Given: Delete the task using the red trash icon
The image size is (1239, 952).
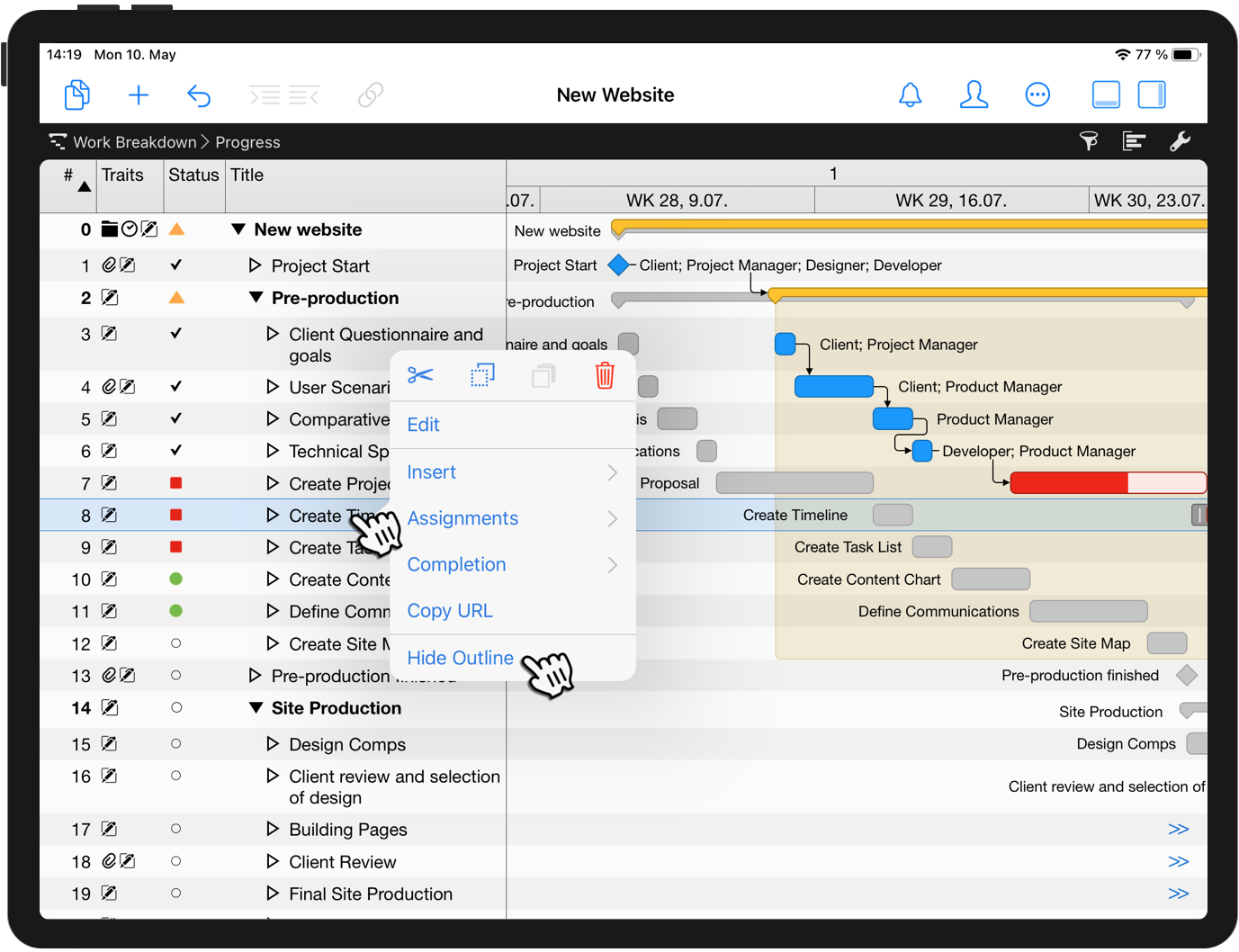Looking at the screenshot, I should tap(604, 376).
